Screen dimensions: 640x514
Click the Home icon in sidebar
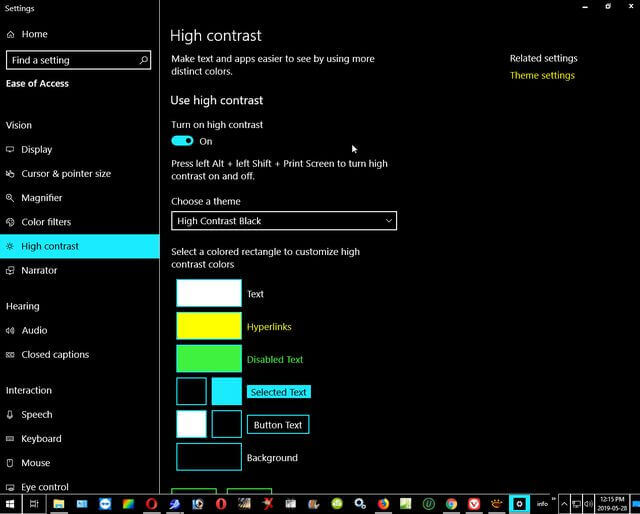[x=11, y=34]
